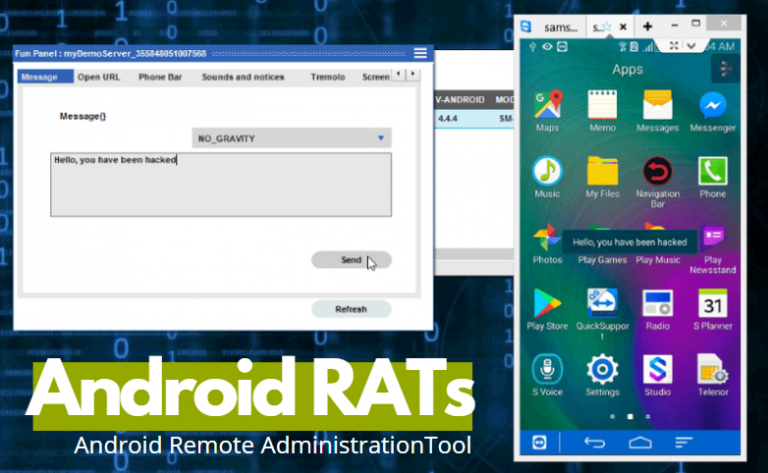Screen dimensions: 768x473
Task: Launch the Play Store app
Action: [547, 303]
